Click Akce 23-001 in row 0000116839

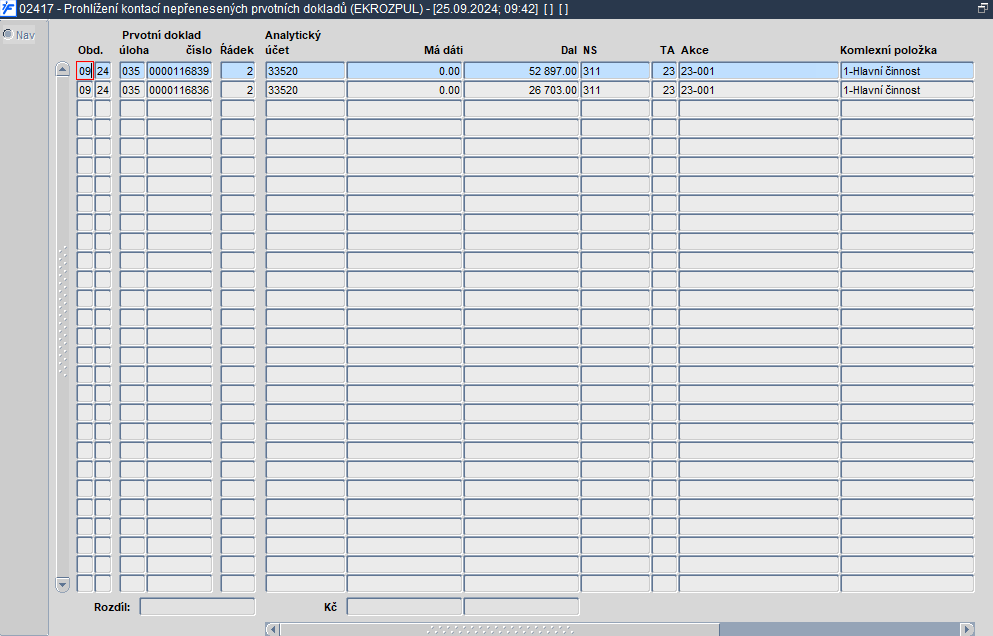click(x=759, y=71)
